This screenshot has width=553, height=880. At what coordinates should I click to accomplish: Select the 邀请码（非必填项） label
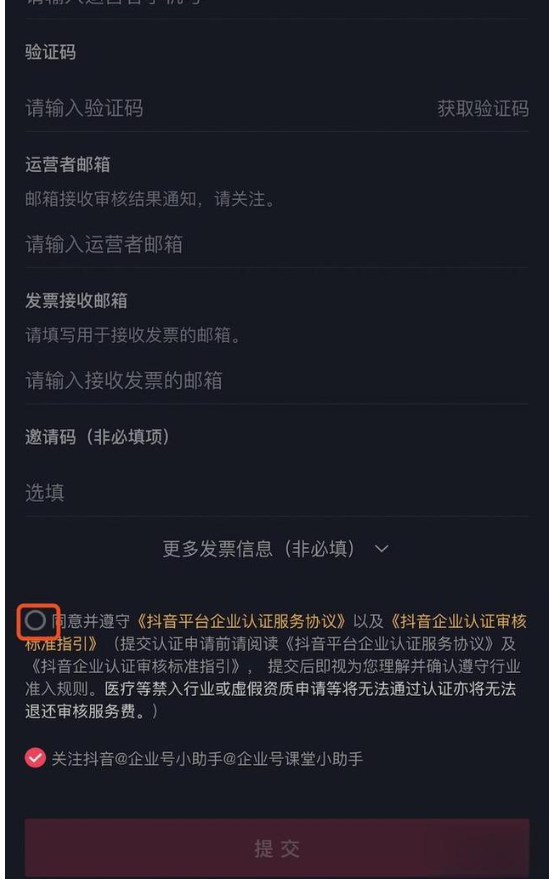click(97, 437)
